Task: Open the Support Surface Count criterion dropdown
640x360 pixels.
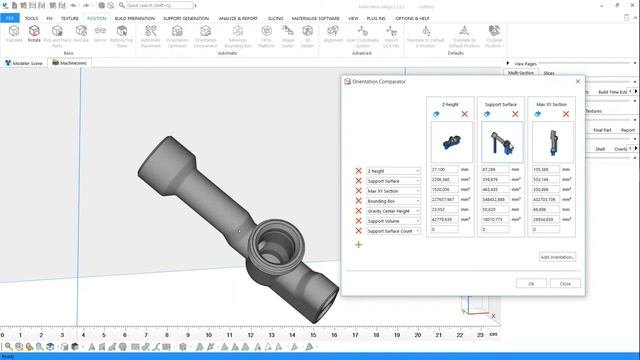Action: point(393,231)
